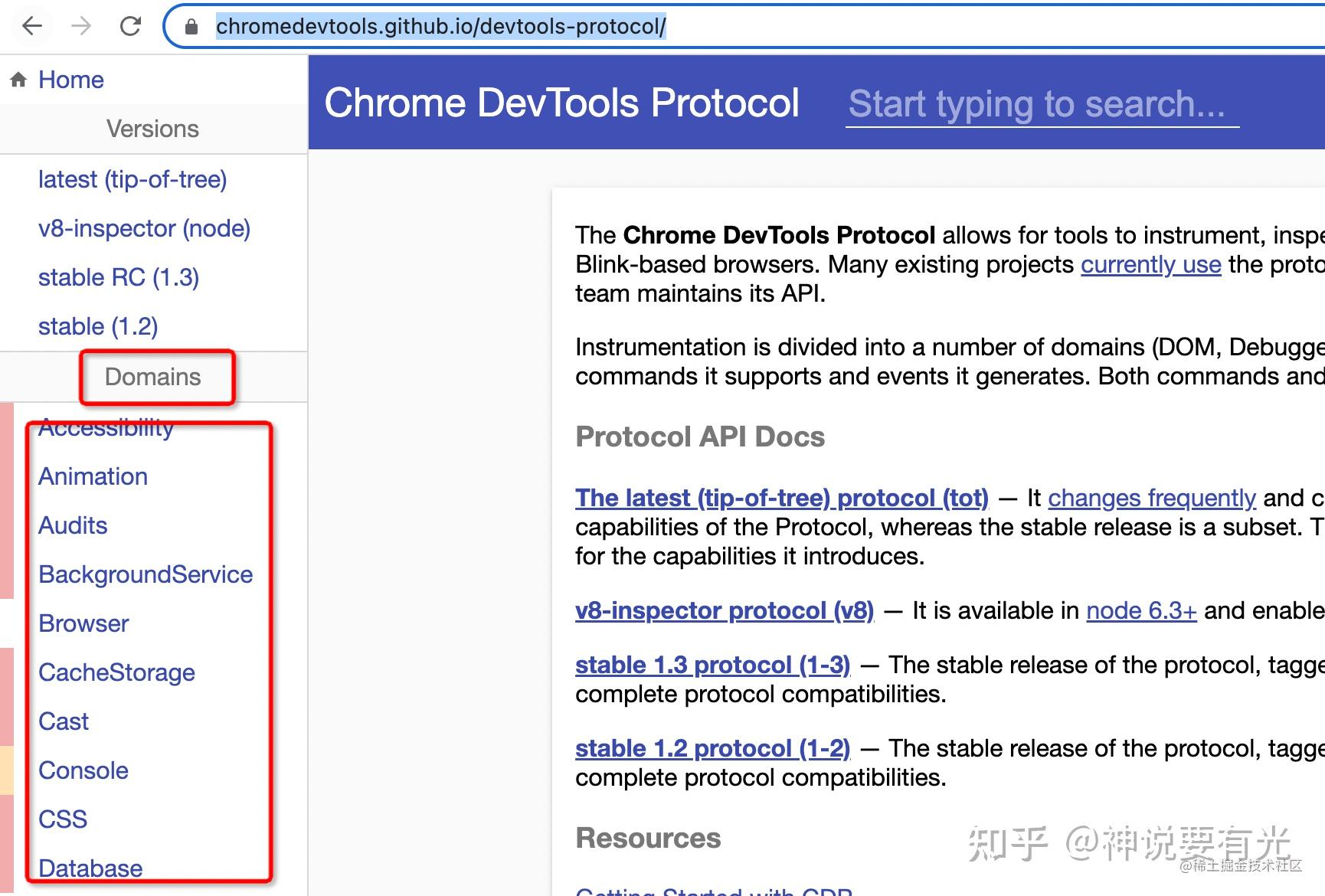Image resolution: width=1325 pixels, height=896 pixels.
Task: Click the home icon next to Home
Action: 18,79
